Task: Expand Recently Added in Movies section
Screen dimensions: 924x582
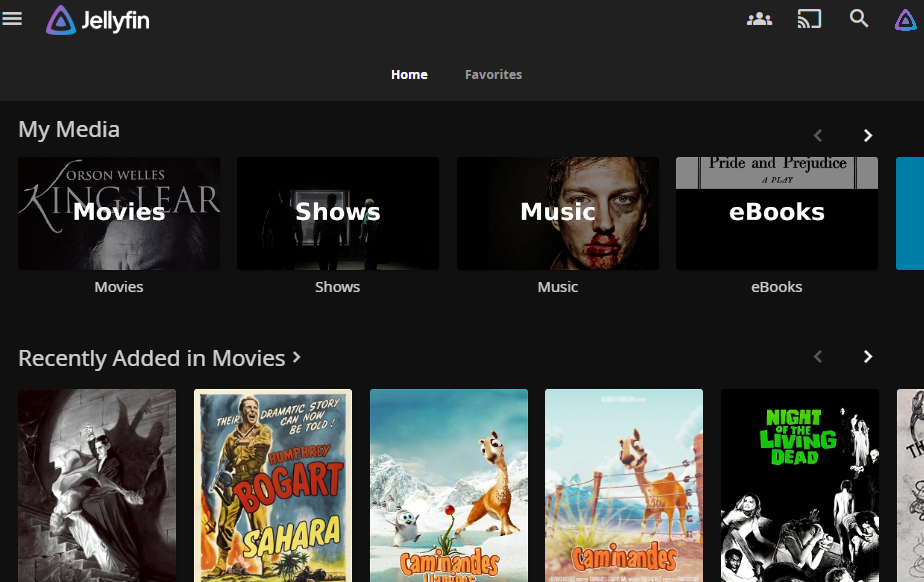Action: pyautogui.click(x=160, y=358)
